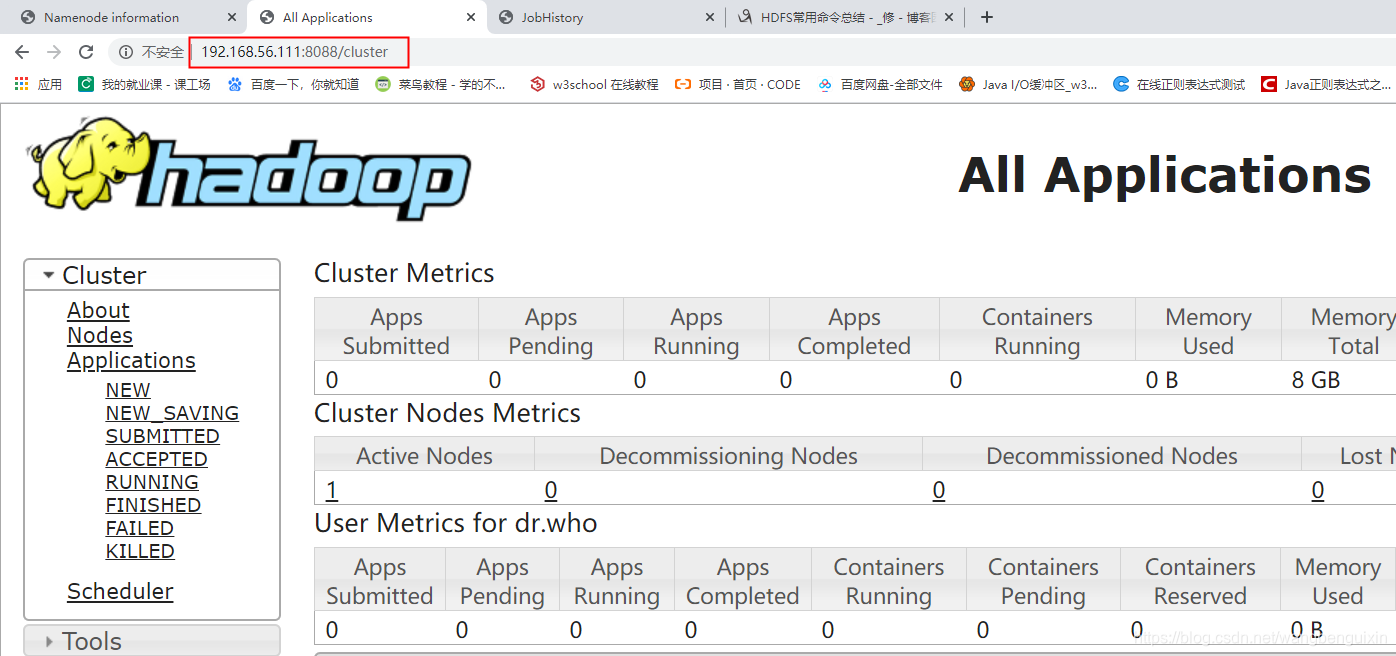This screenshot has height=656, width=1396.
Task: Click the Active Nodes column header
Action: point(424,456)
